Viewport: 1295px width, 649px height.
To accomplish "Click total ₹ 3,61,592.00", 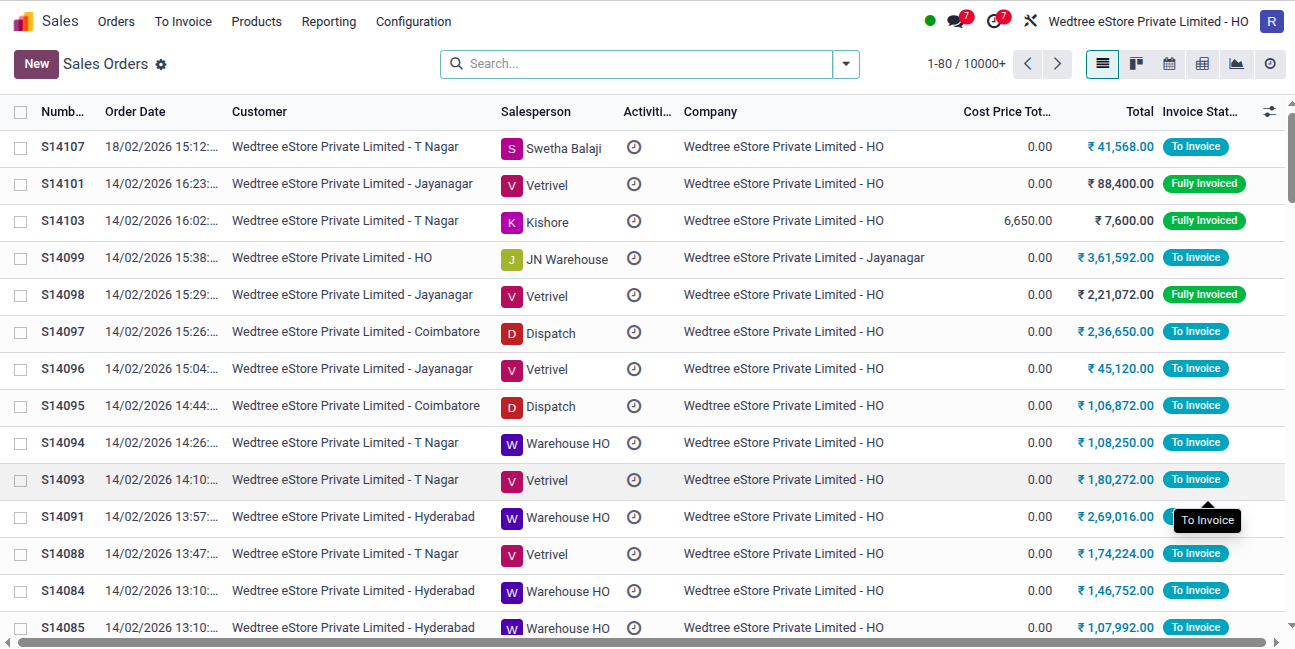I will [1115, 258].
